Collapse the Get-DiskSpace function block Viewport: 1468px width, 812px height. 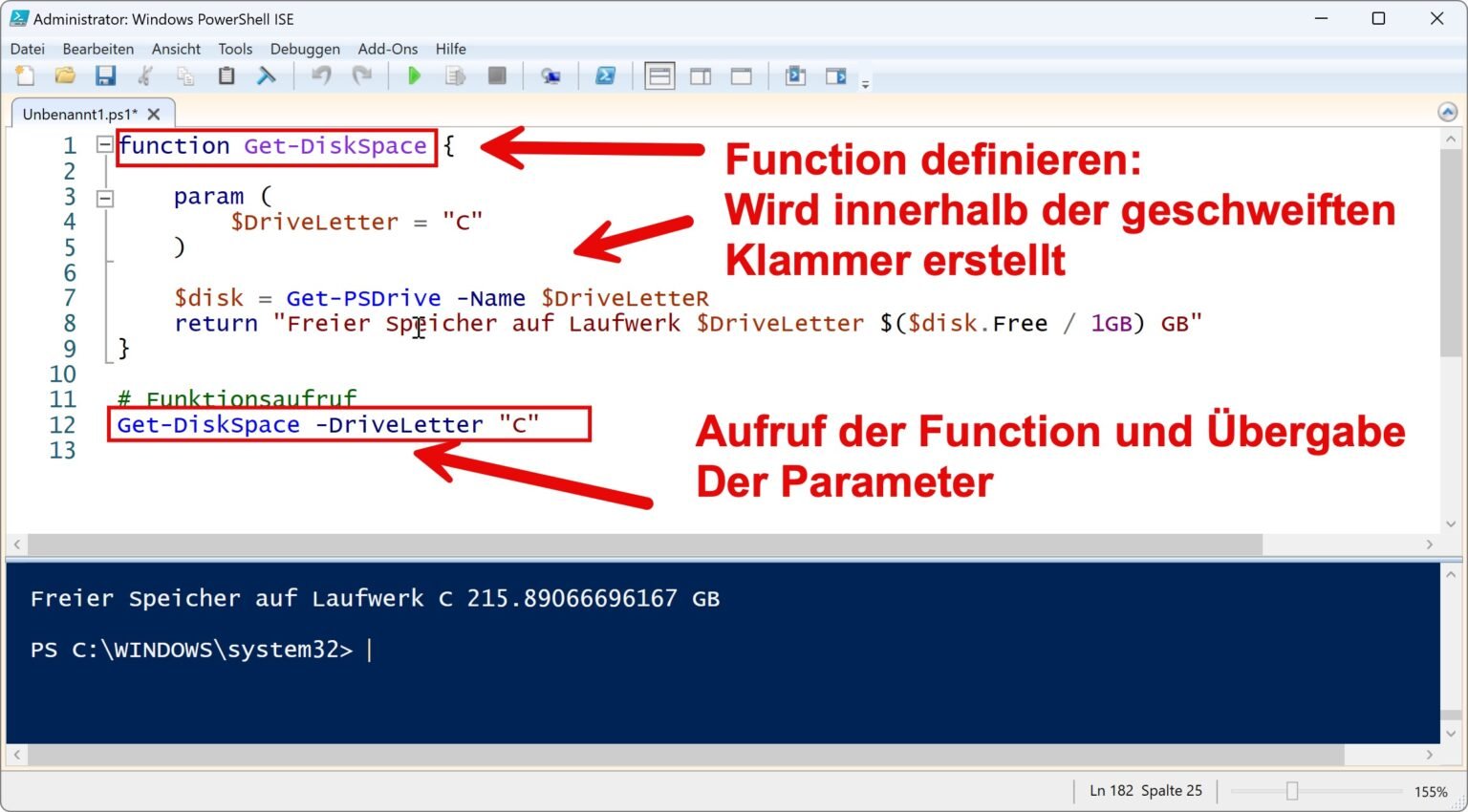104,145
